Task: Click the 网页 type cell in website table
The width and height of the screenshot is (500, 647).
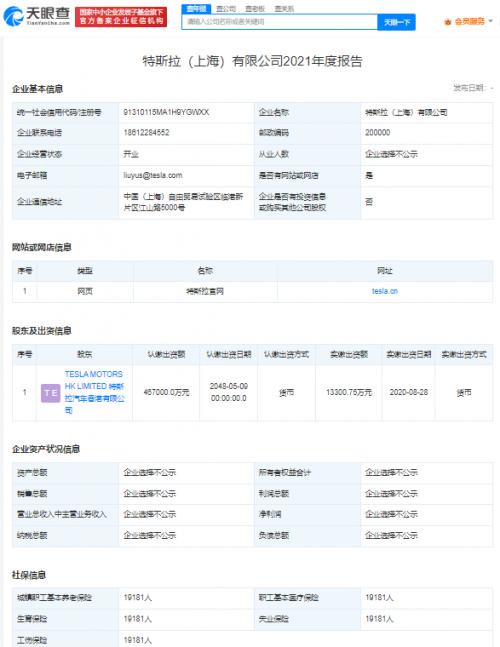Action: click(85, 291)
